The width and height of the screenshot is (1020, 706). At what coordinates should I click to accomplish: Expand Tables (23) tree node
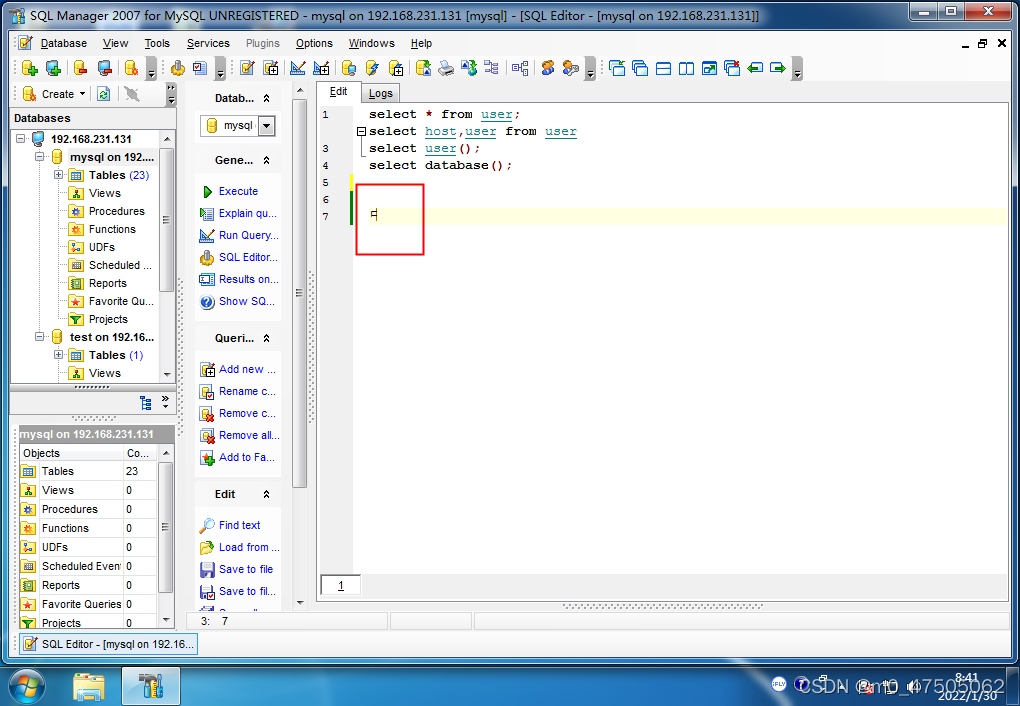[59, 175]
